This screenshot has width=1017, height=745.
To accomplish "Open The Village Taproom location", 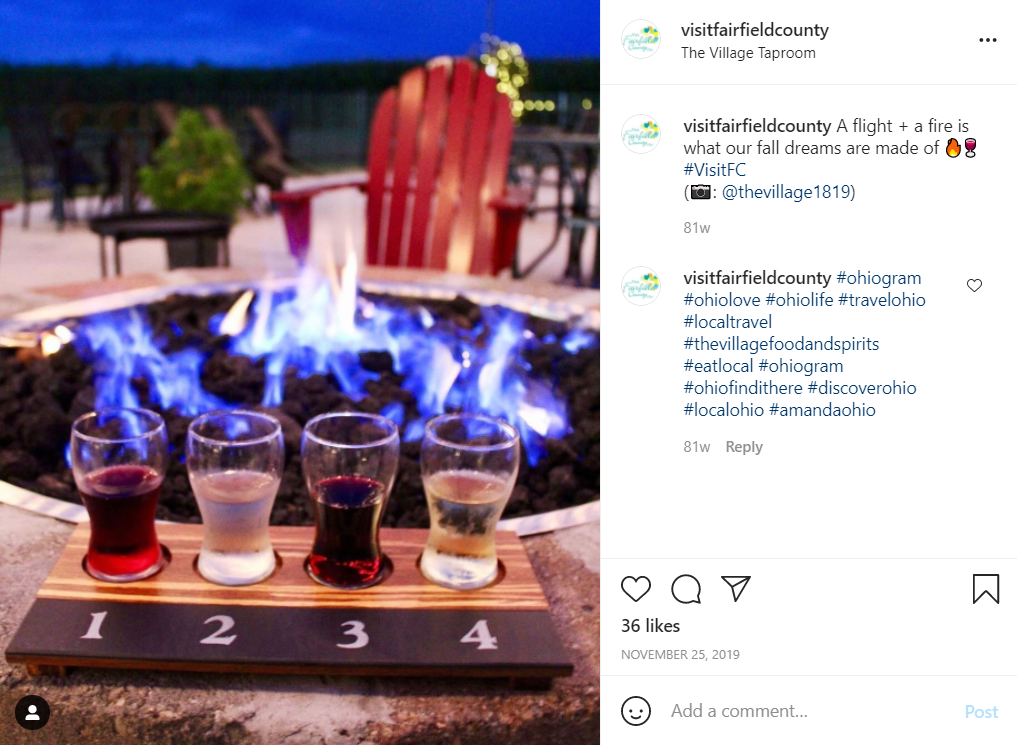I will 748,53.
